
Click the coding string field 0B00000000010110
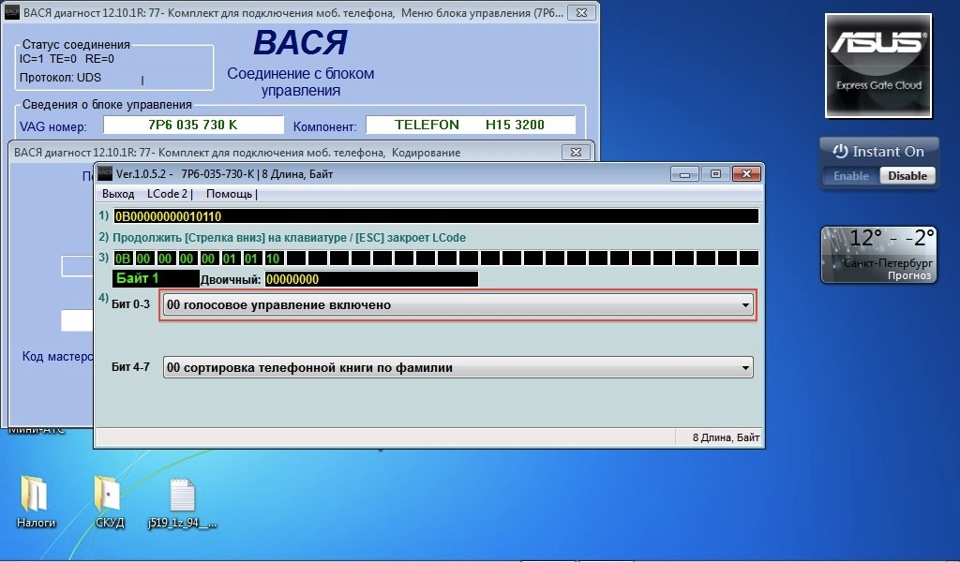pos(435,216)
